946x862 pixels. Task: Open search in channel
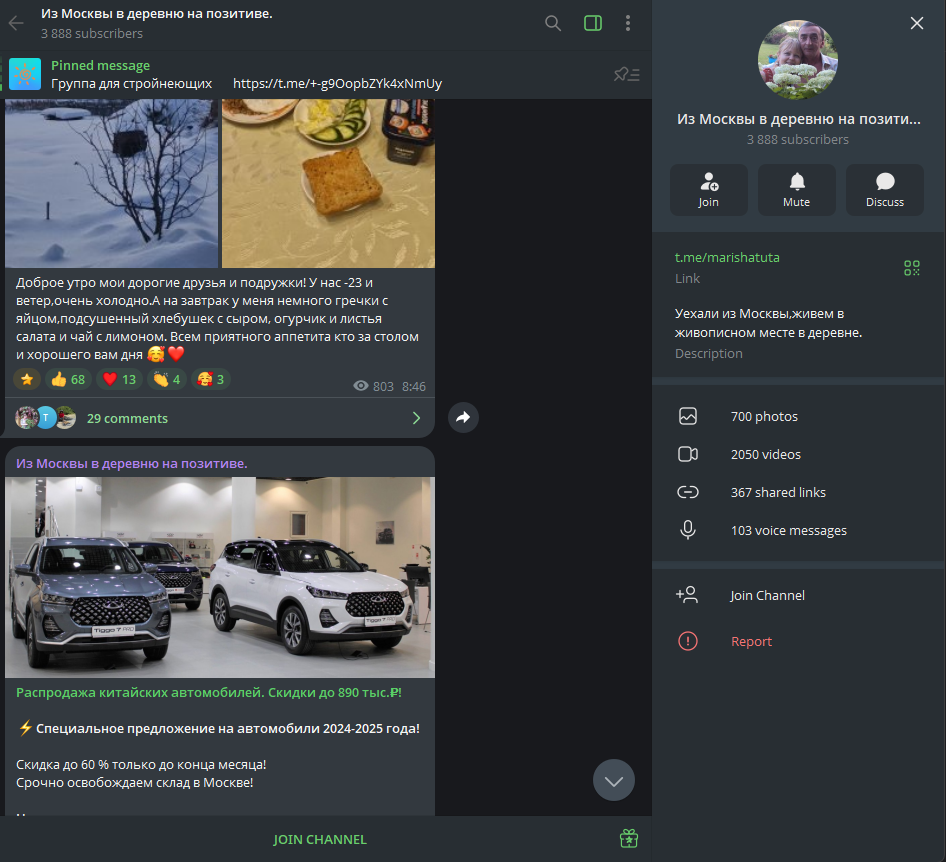[x=553, y=24]
